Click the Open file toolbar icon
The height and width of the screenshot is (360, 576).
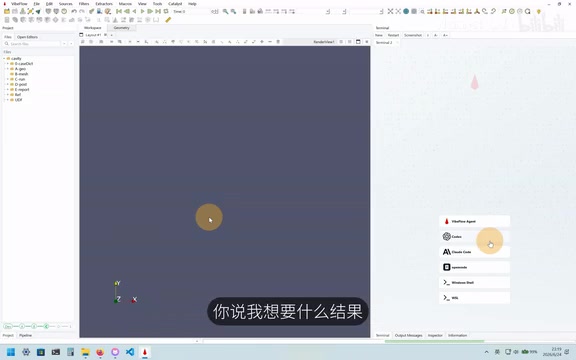(x=7, y=11)
